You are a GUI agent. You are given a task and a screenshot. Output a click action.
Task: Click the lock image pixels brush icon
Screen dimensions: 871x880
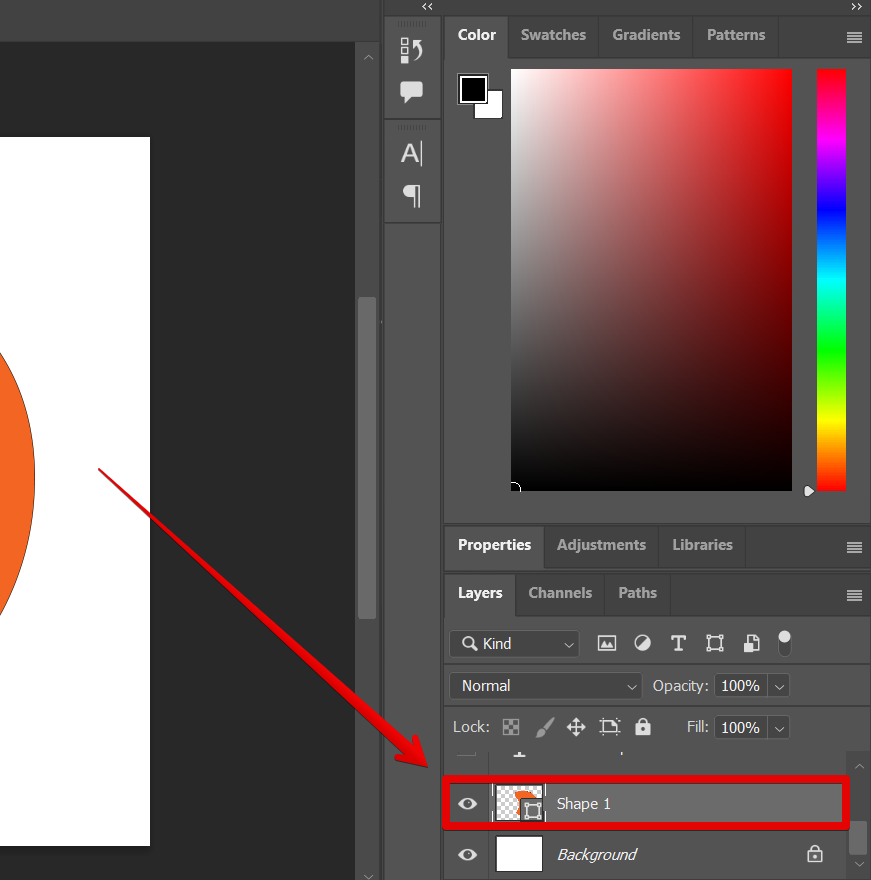coord(545,727)
